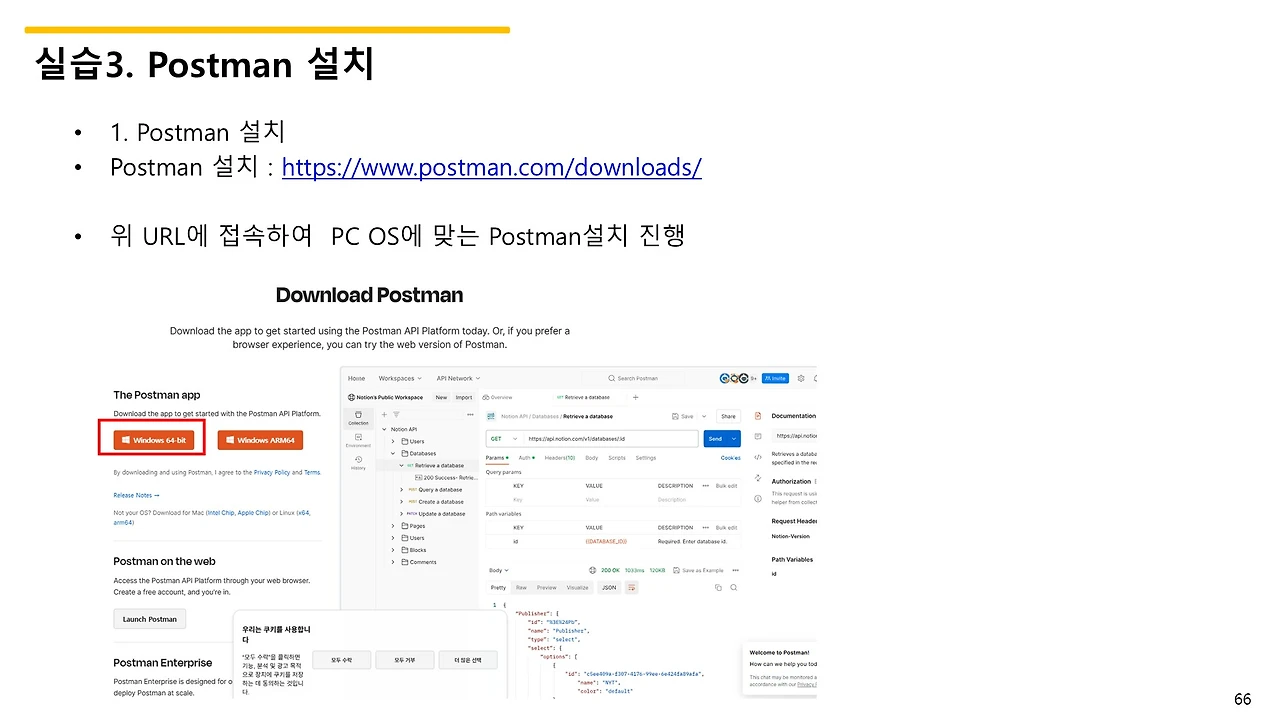Click the filter icon above the collection tree
Screen dimensions: 1280x720
(395, 415)
